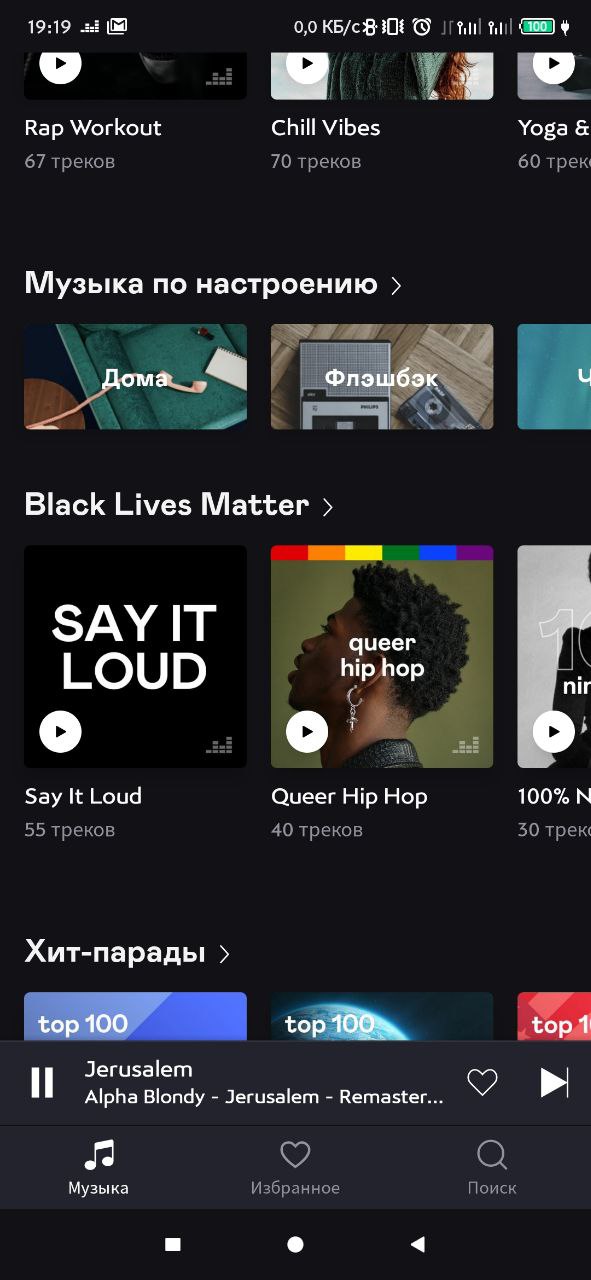This screenshot has height=1280, width=591.
Task: Pause the currently playing Jerusalem track
Action: click(42, 1082)
